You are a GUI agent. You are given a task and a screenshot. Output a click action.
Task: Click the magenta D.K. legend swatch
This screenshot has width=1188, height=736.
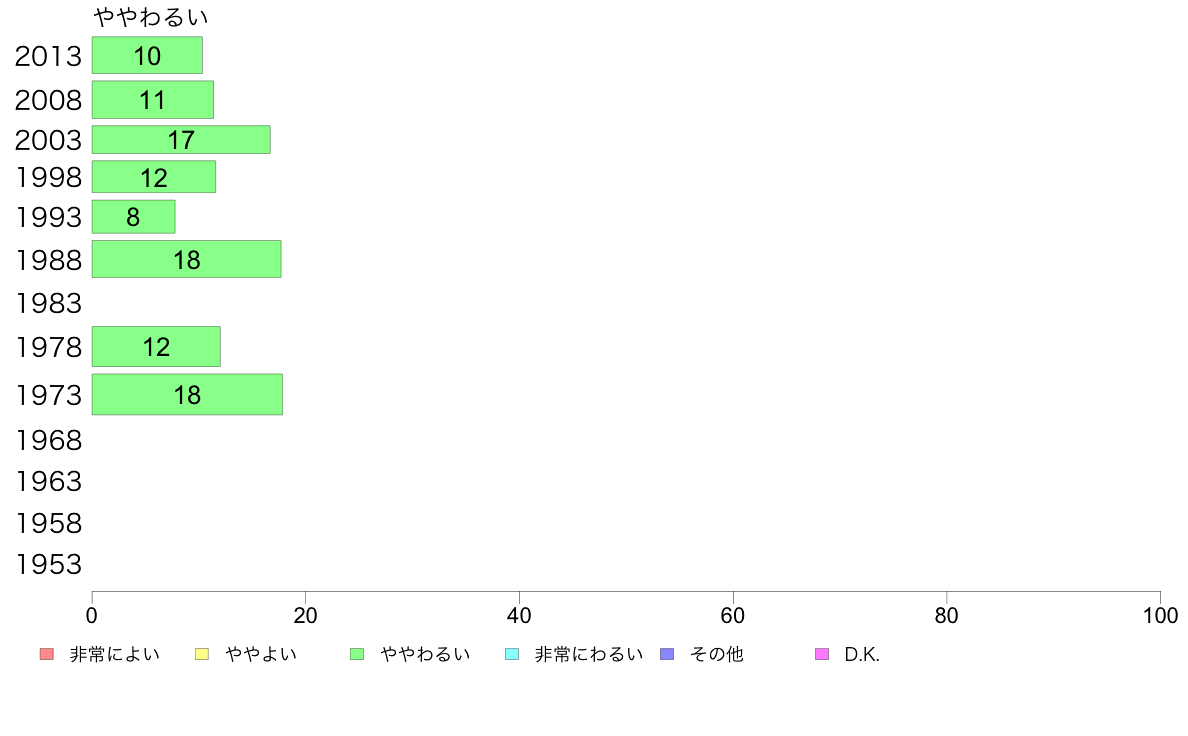pos(822,654)
